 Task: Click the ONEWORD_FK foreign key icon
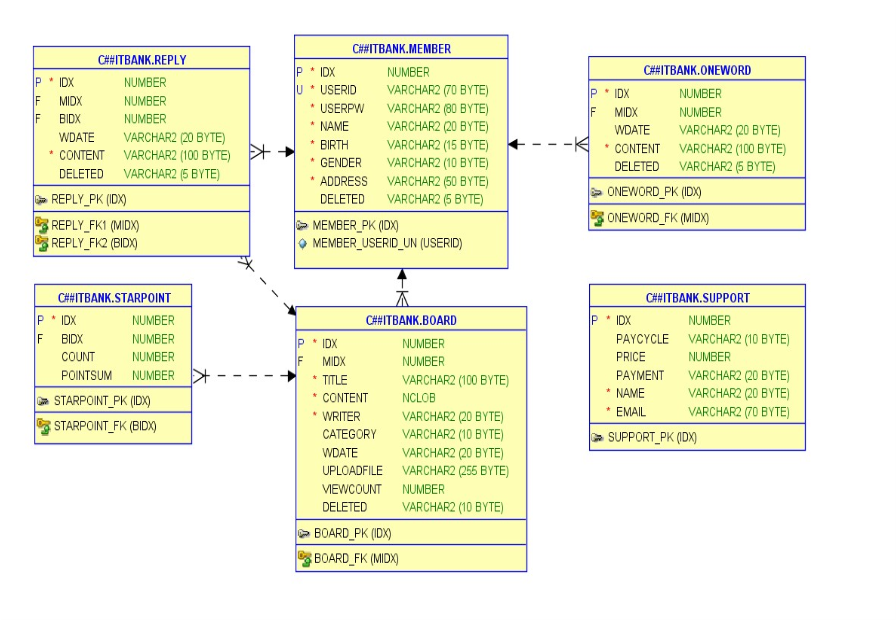point(597,218)
